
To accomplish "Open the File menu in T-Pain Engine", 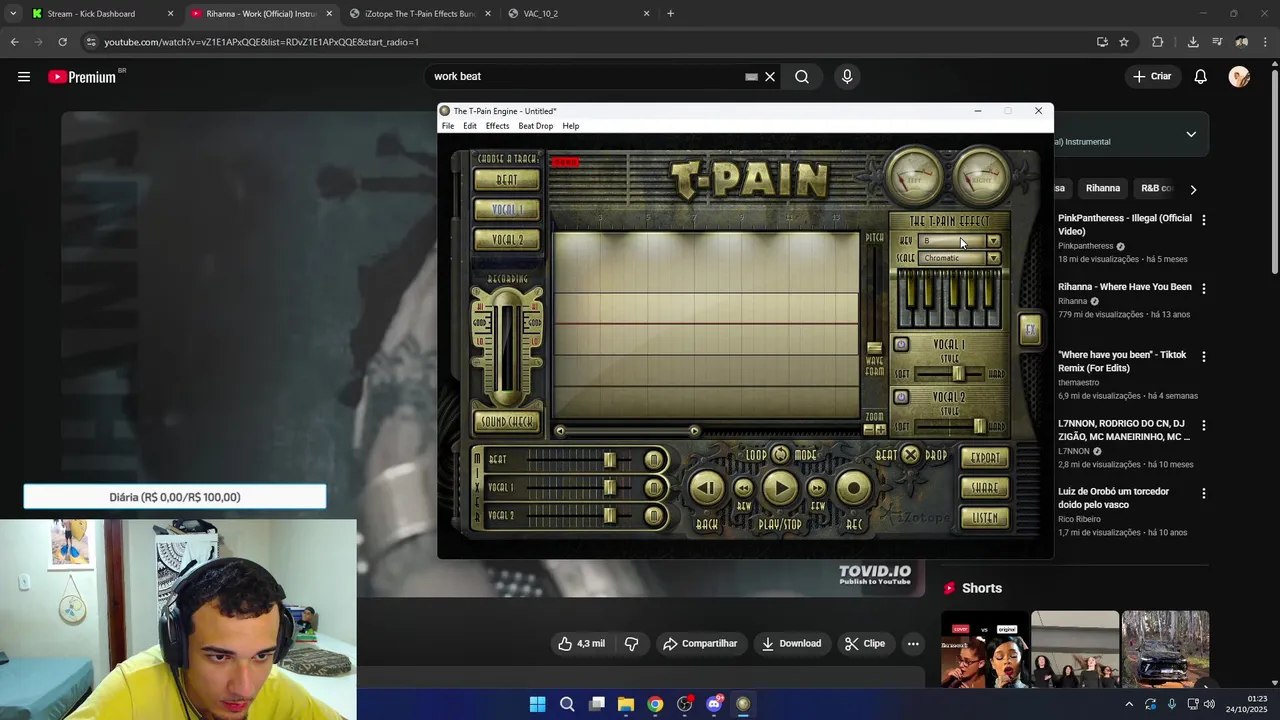I will click(x=448, y=126).
